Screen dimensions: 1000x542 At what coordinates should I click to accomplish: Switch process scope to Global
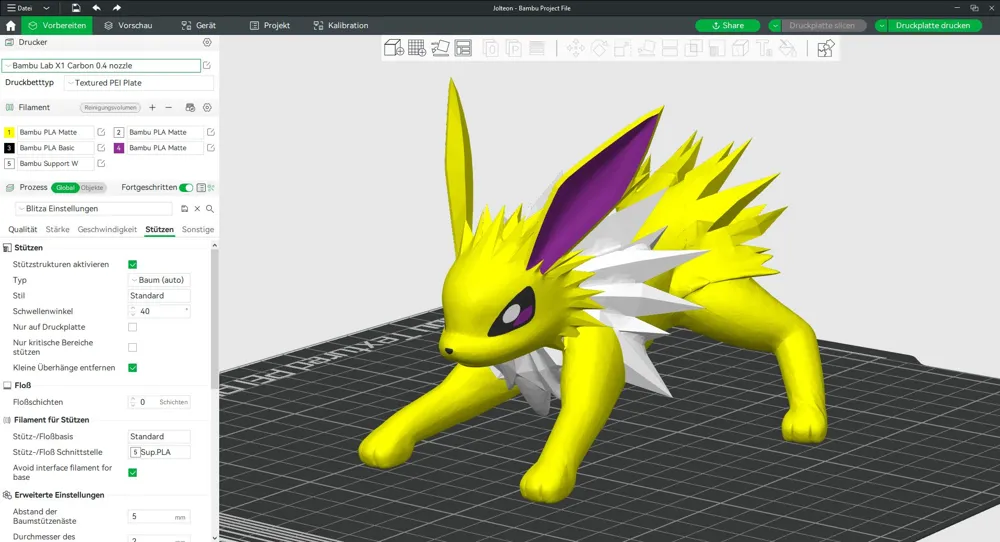(x=65, y=187)
